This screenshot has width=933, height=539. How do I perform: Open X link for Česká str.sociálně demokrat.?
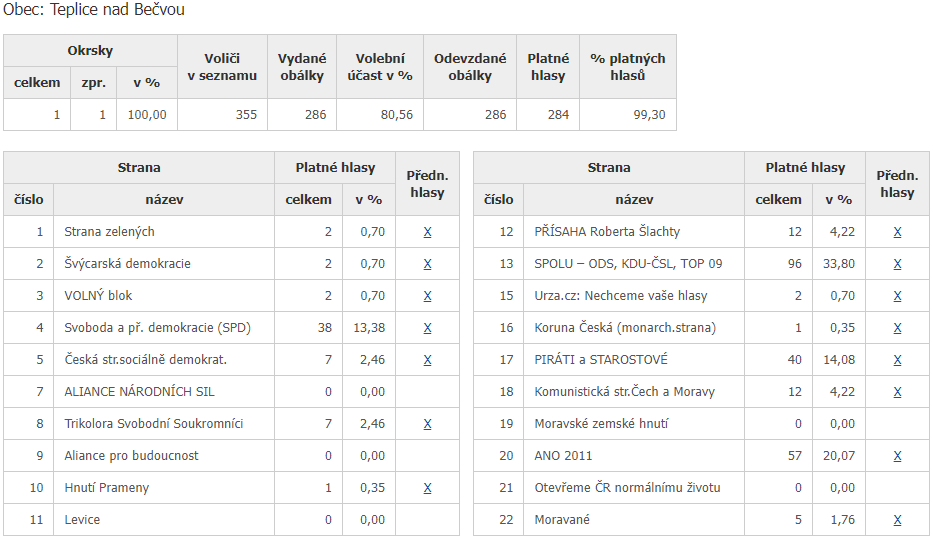(427, 360)
